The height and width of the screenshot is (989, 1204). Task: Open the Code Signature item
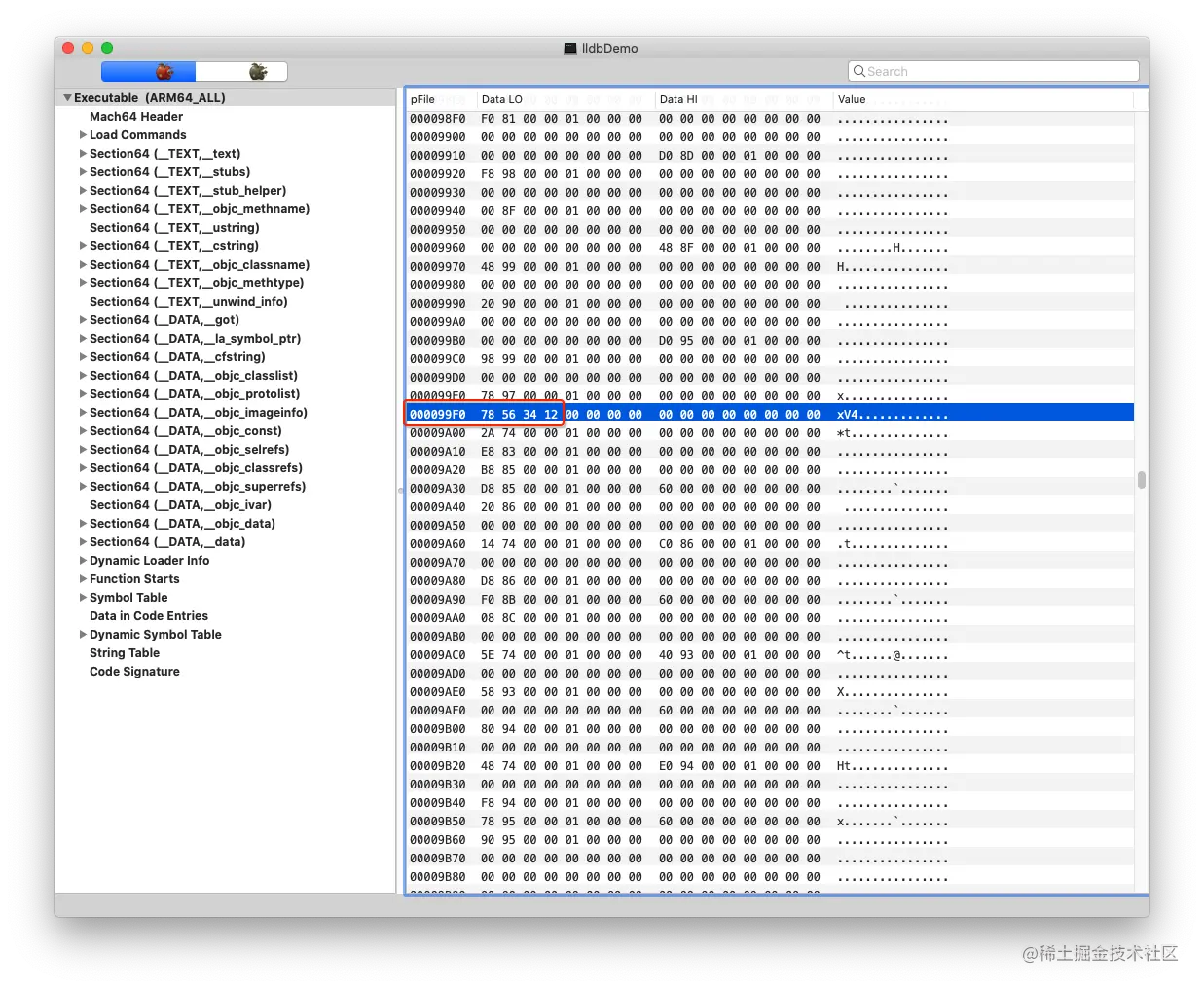tap(134, 672)
